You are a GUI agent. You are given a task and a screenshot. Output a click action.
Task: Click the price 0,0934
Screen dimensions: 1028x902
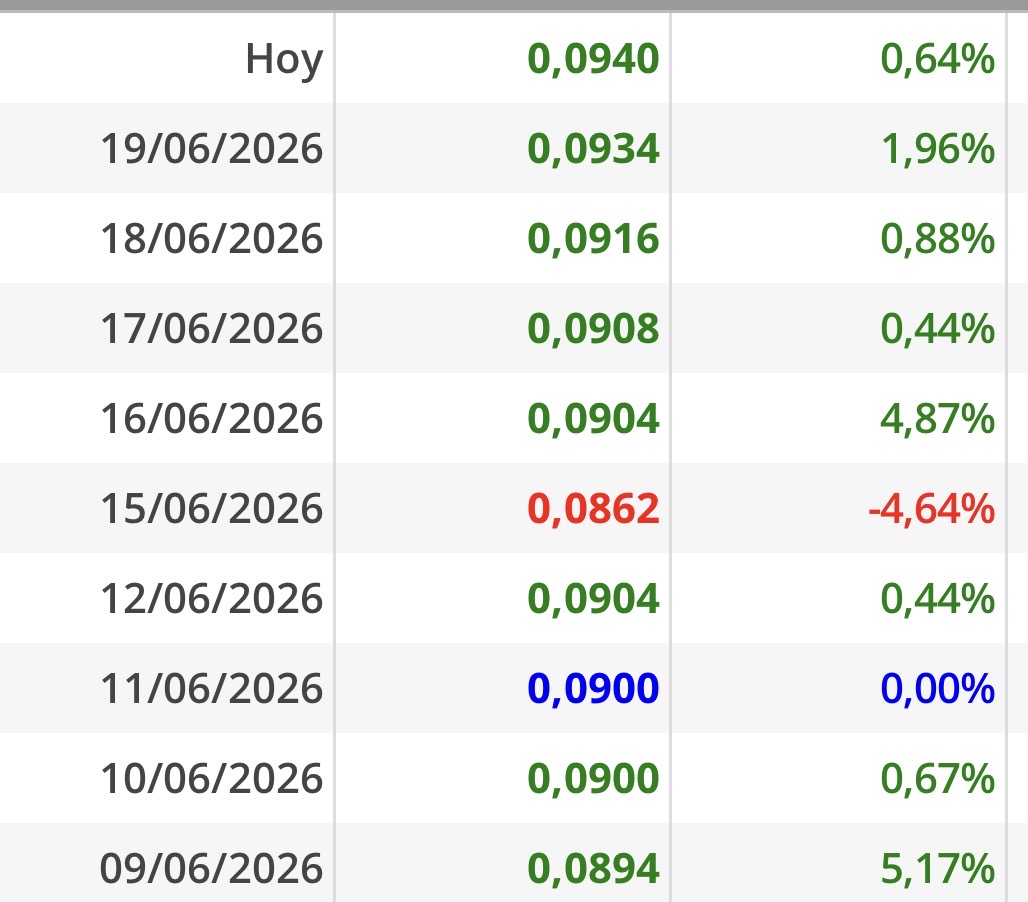tap(593, 148)
